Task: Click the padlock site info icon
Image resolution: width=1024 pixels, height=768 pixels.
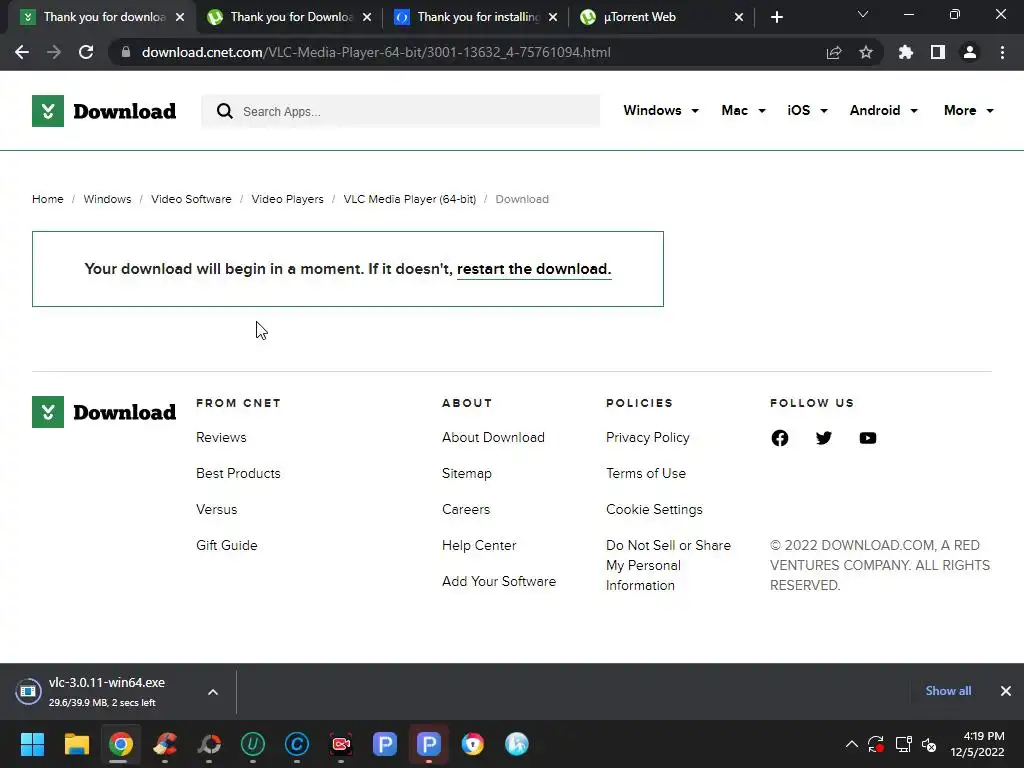Action: click(x=126, y=52)
